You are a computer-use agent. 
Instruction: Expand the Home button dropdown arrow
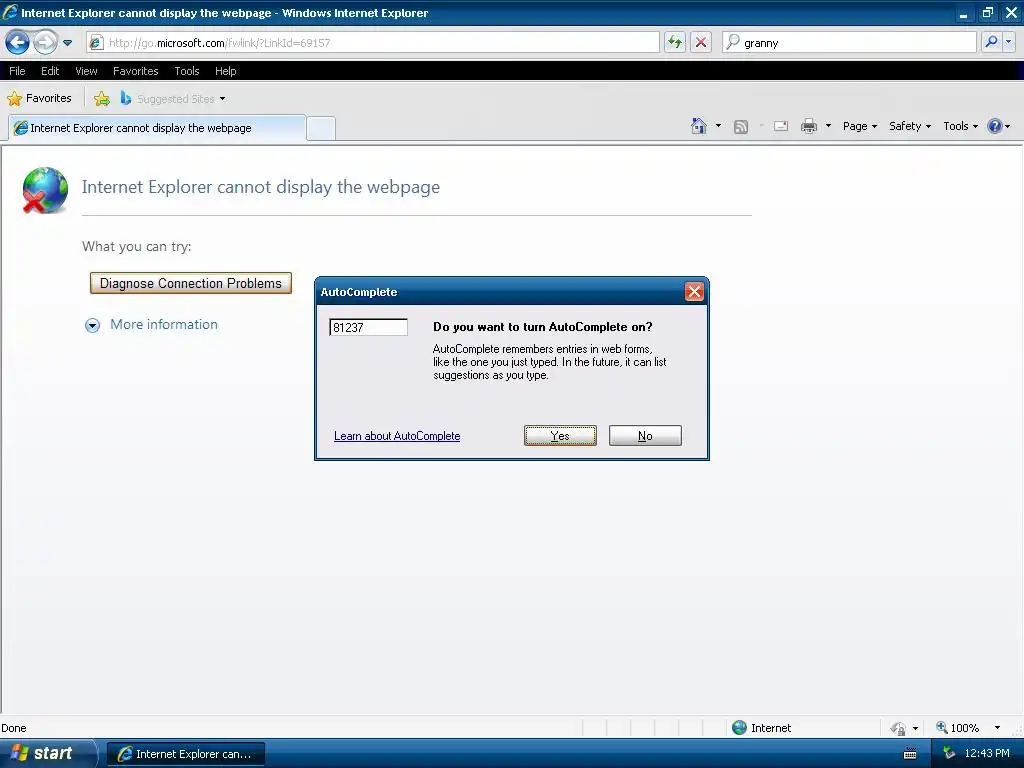(x=718, y=126)
